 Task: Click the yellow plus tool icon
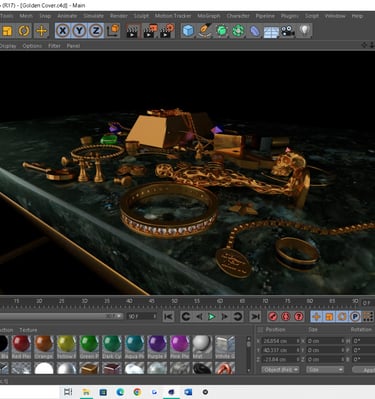pos(41,31)
